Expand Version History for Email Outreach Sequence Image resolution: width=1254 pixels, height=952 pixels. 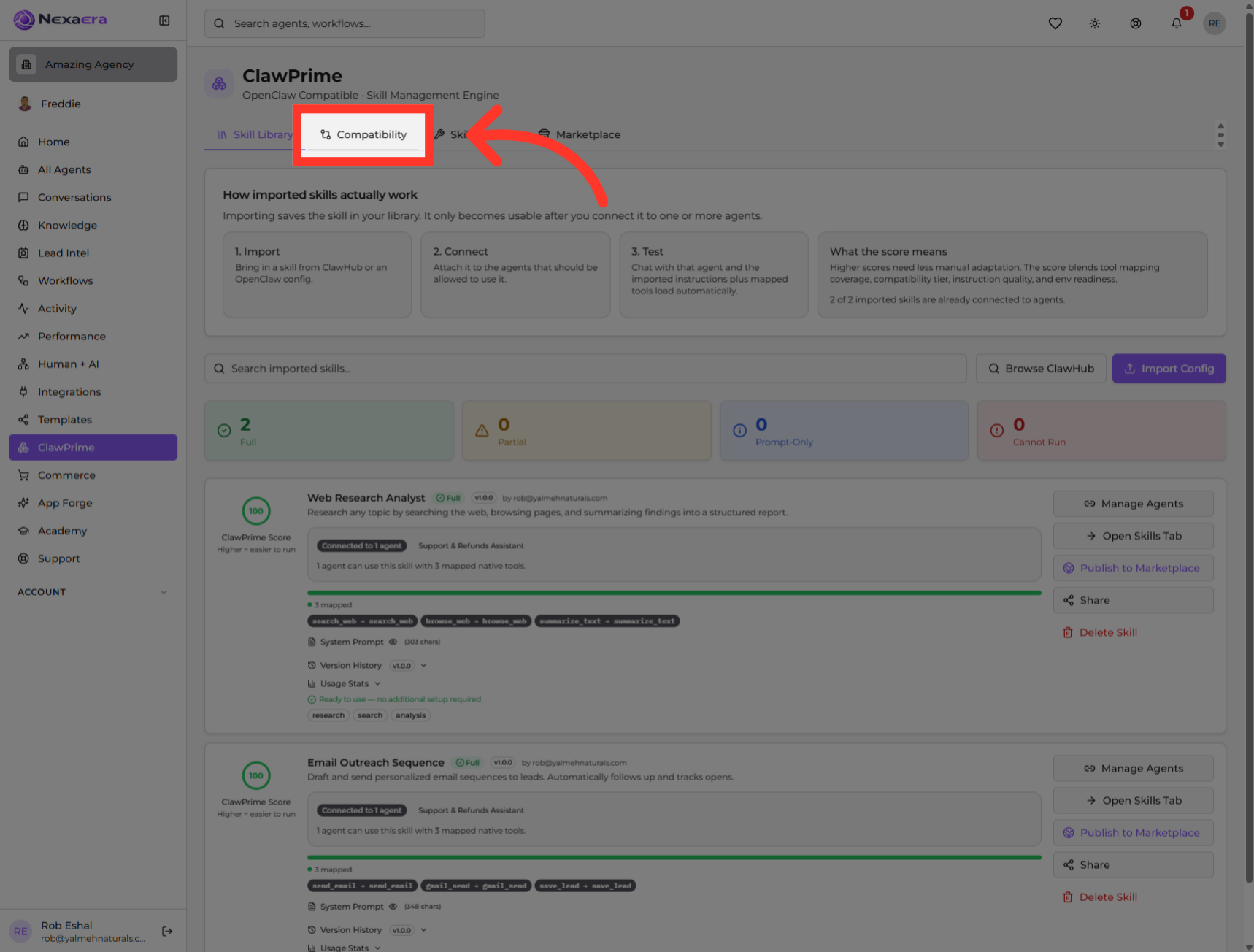click(423, 930)
